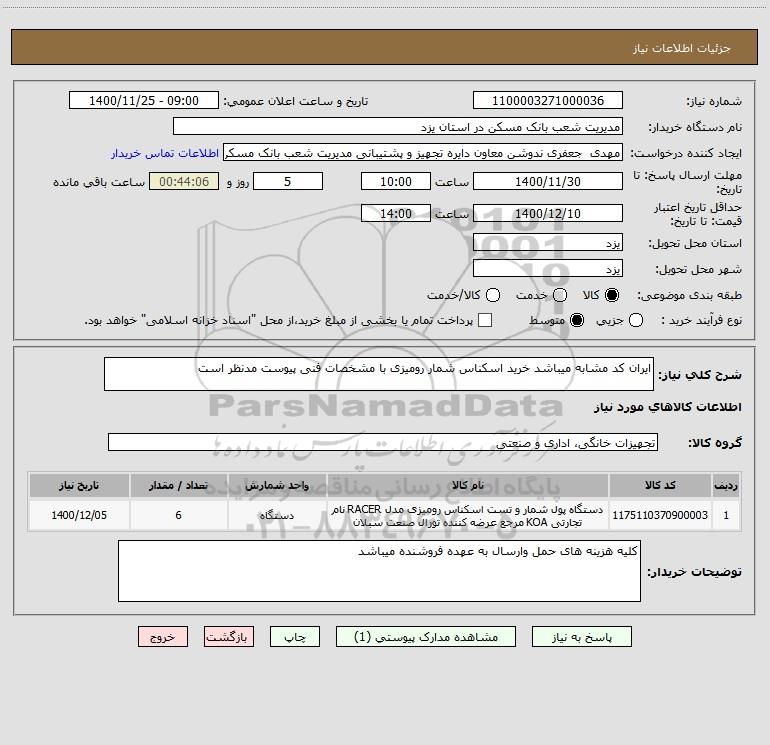Image resolution: width=770 pixels, height=745 pixels.
Task: Click the row number cell 1
Action: [x=726, y=515]
